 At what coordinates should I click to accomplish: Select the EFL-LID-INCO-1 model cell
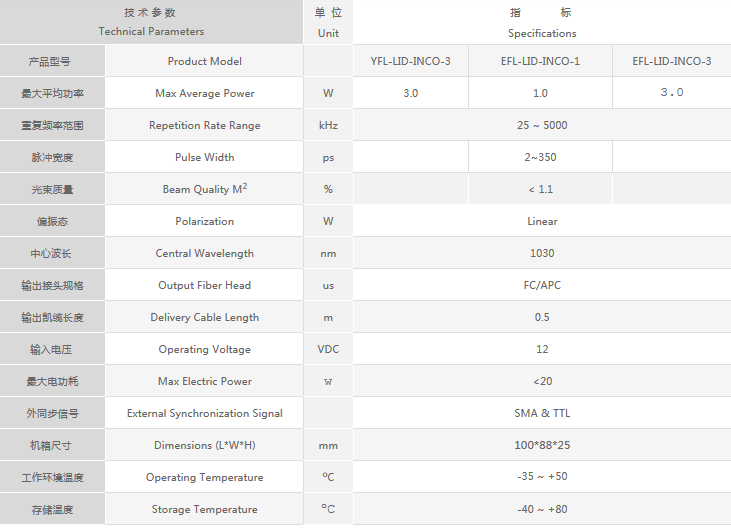[x=540, y=61]
